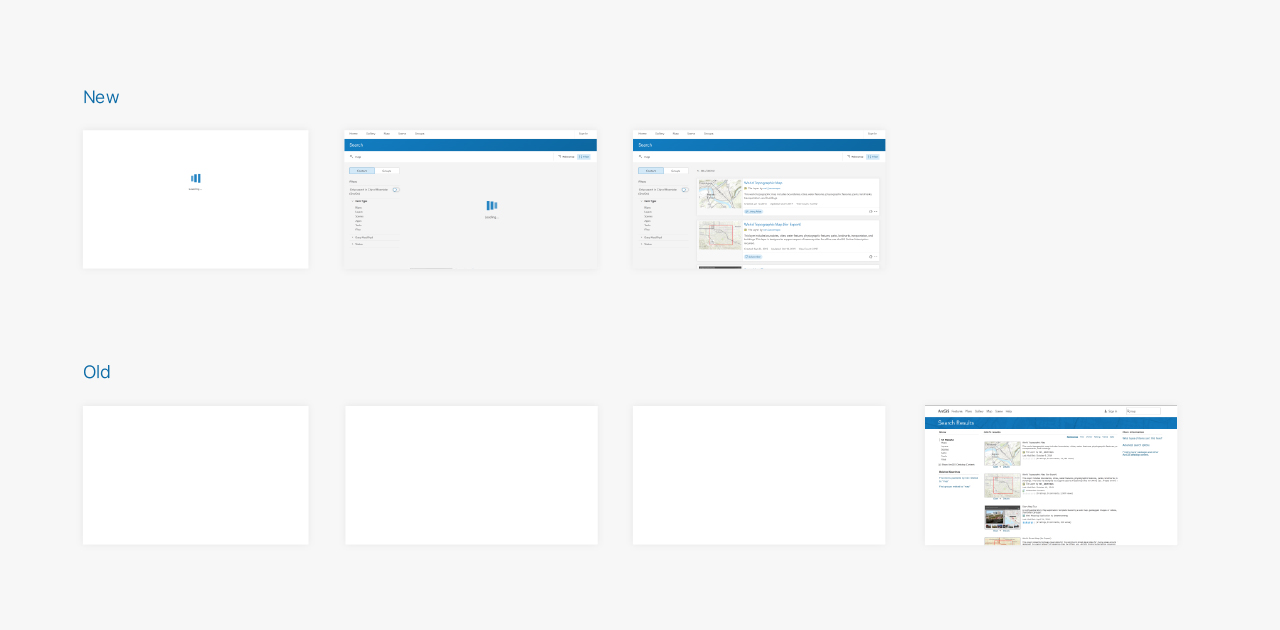Click Sign In in the New results frame
The image size is (1280, 630).
click(x=872, y=133)
